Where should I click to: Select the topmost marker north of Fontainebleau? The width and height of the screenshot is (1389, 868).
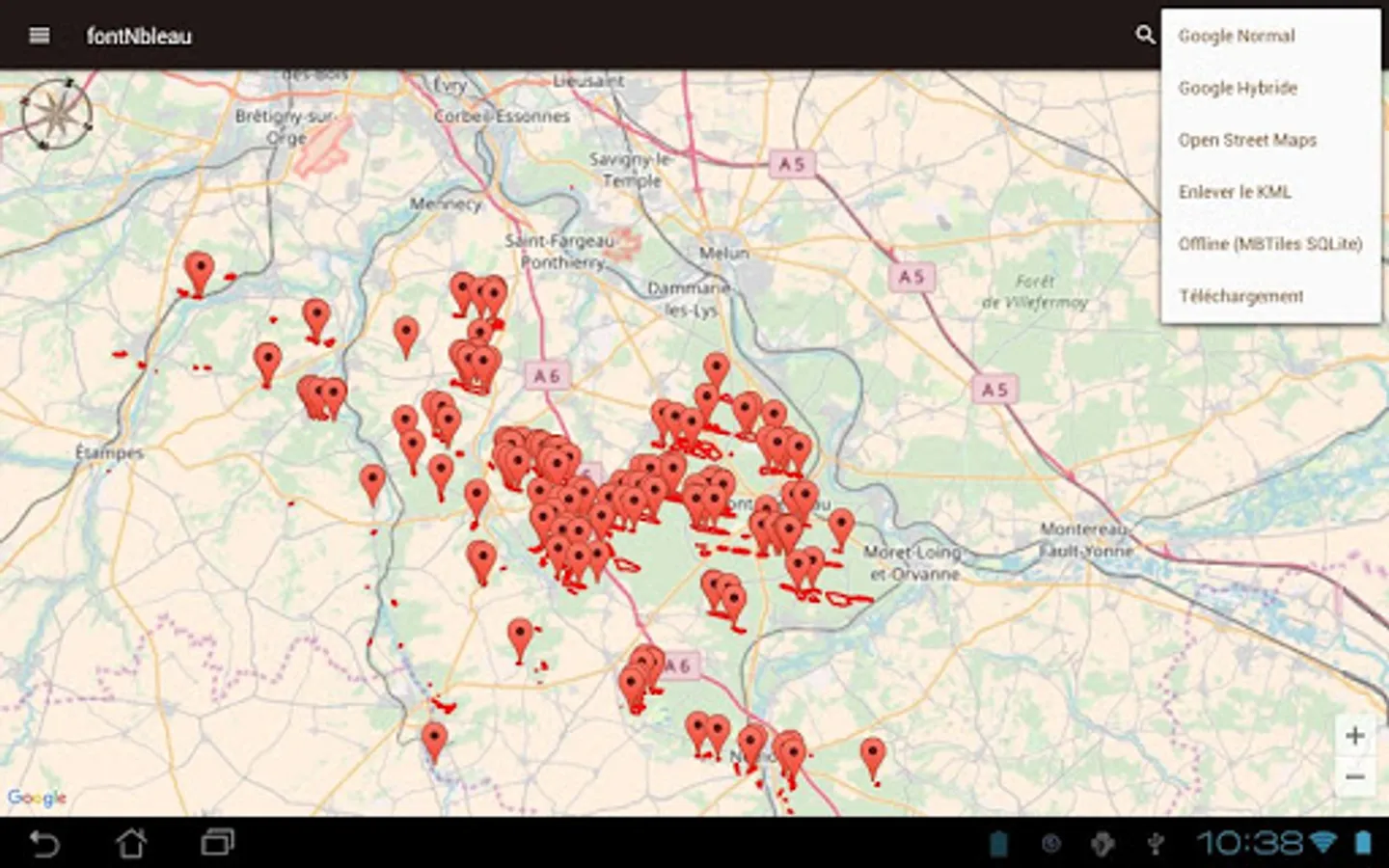(716, 371)
